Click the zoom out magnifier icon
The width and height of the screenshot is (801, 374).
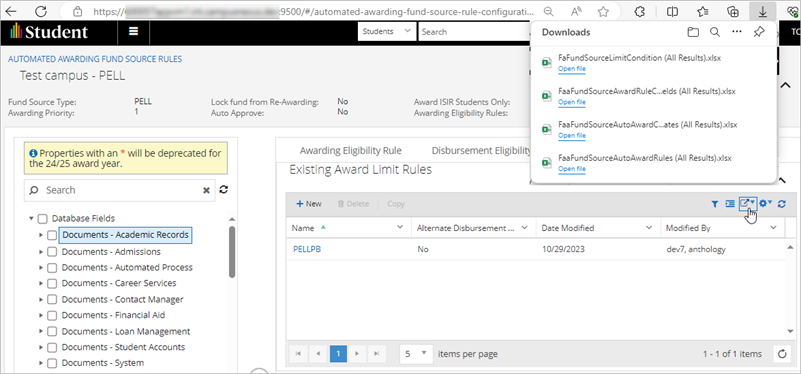click(x=548, y=11)
